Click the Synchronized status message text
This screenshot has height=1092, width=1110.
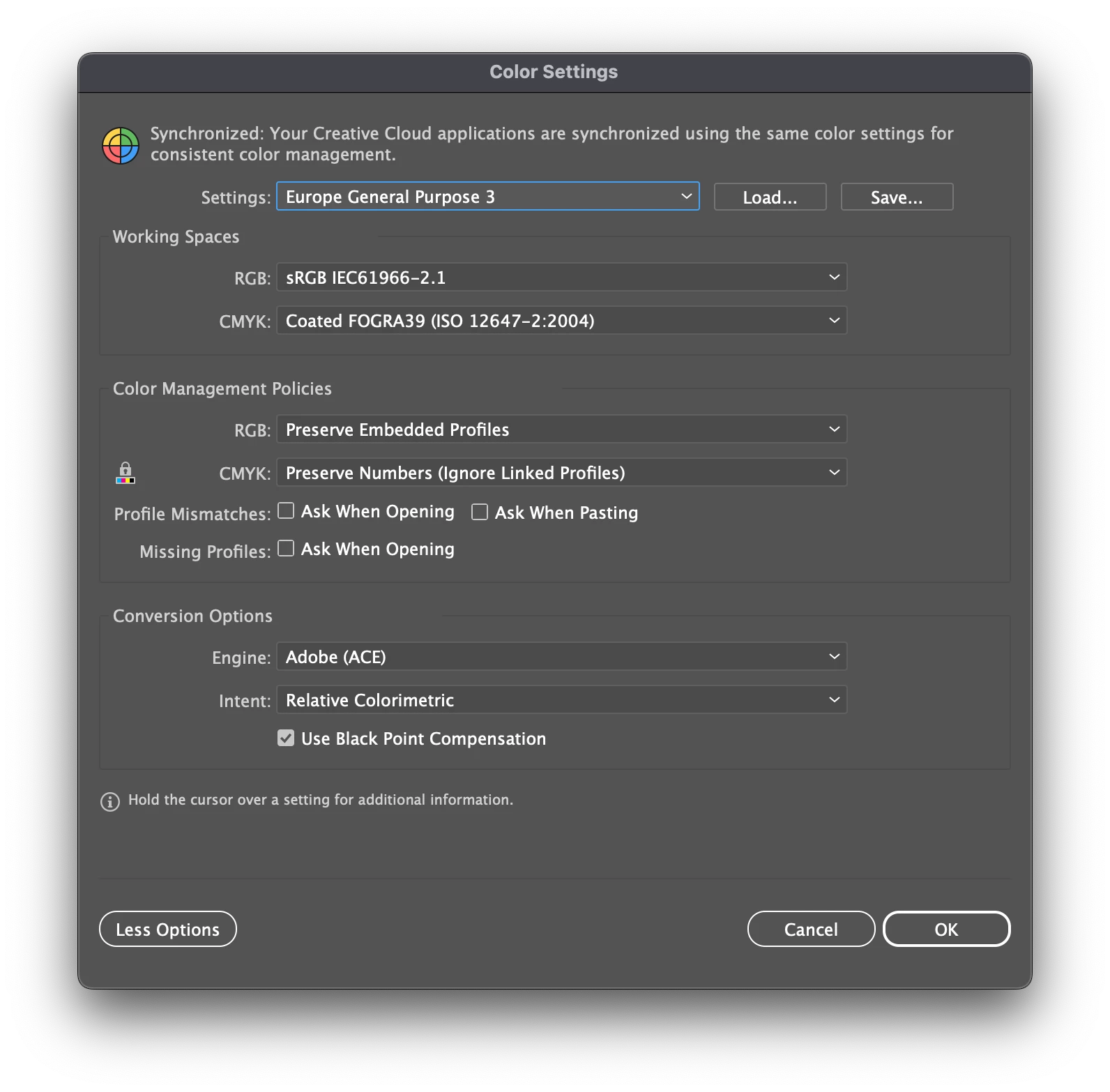(x=552, y=144)
